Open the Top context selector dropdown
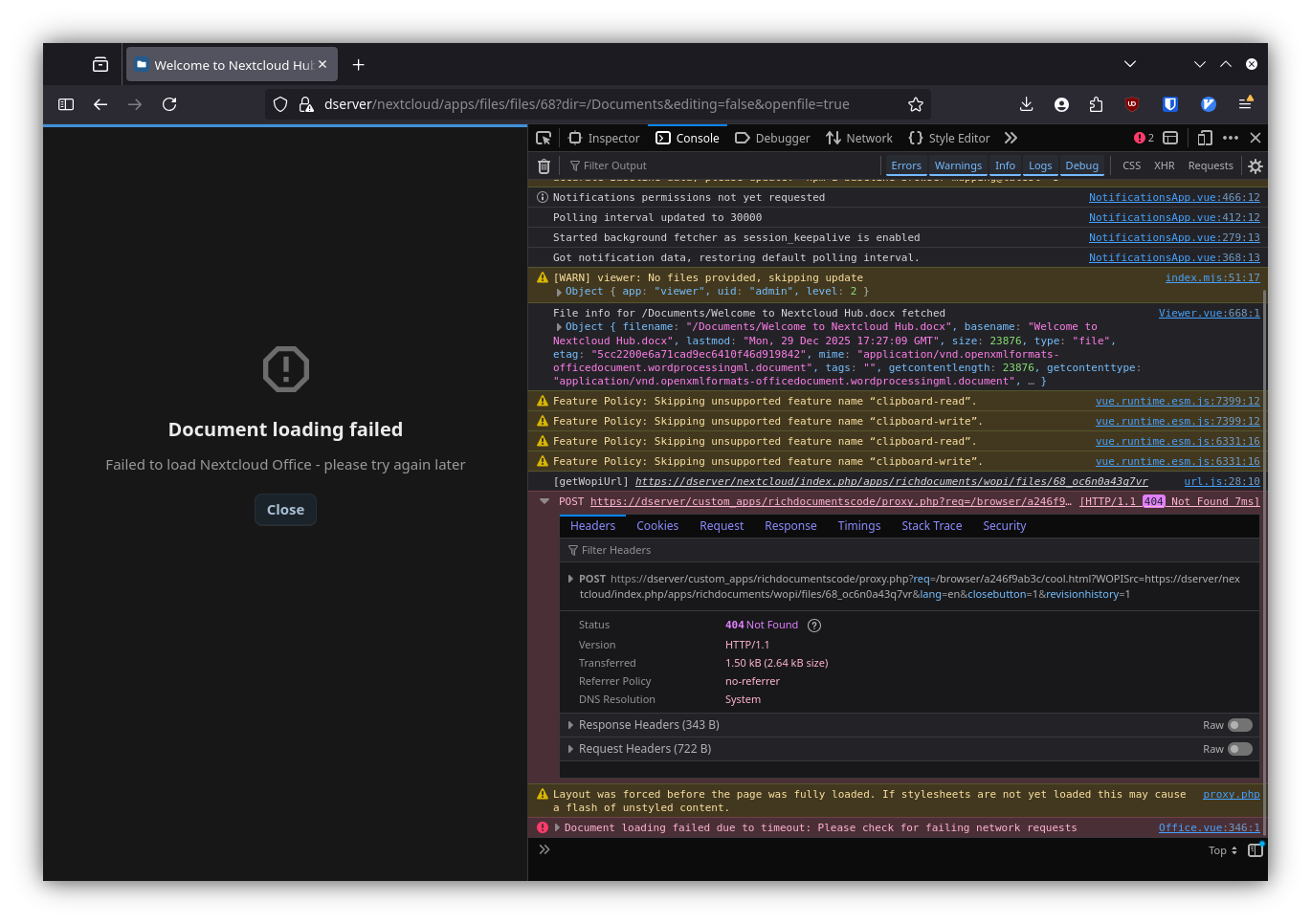 point(1222,850)
